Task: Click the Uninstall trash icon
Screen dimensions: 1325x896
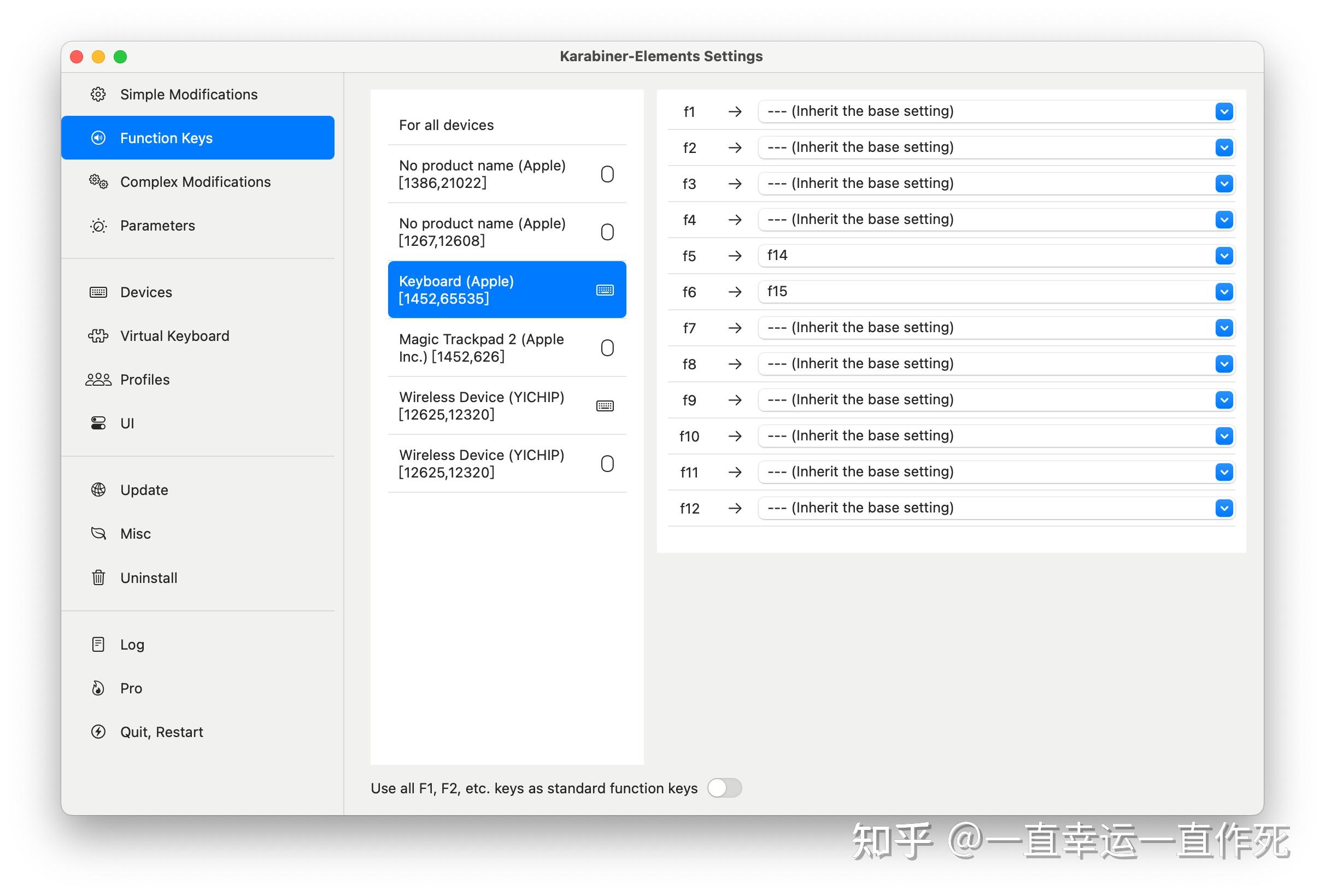Action: [x=98, y=577]
